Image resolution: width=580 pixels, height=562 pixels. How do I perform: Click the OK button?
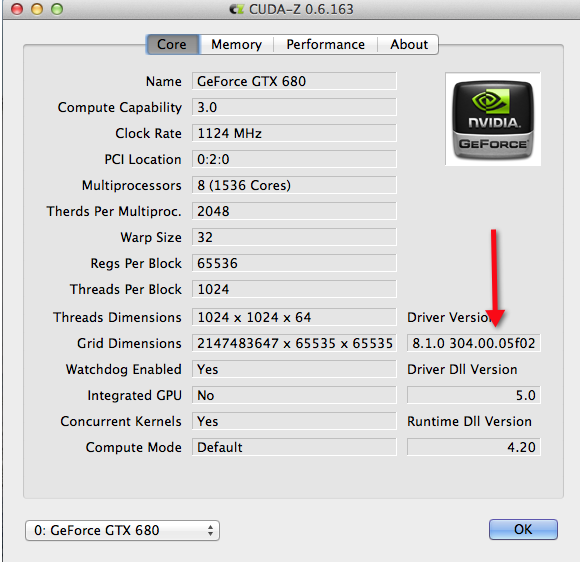523,529
